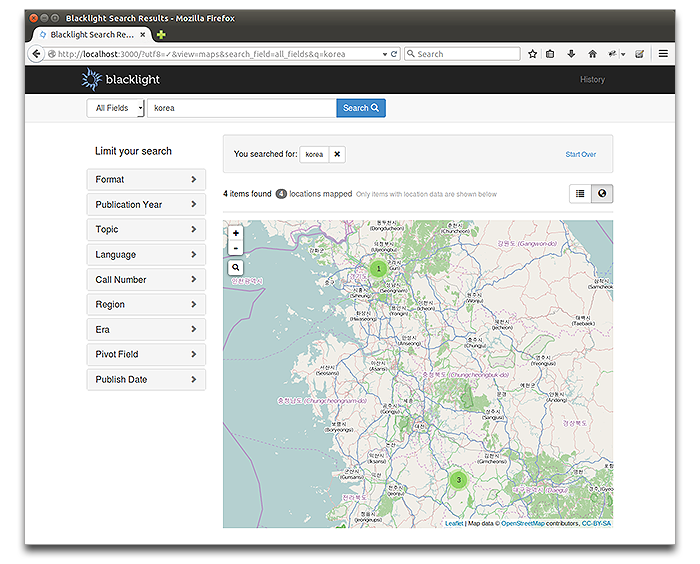Click the Limit your search heading
Viewport: 700px width, 564px height.
[x=133, y=151]
